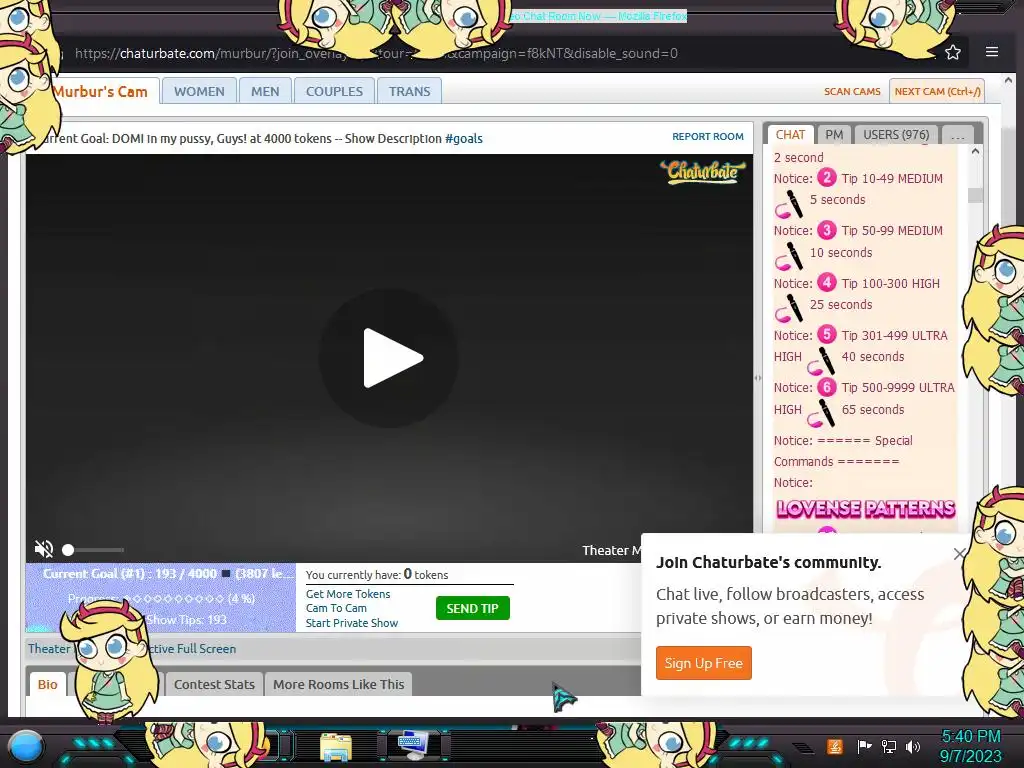Open the Windows Start orb
The height and width of the screenshot is (768, 1024).
(26, 746)
